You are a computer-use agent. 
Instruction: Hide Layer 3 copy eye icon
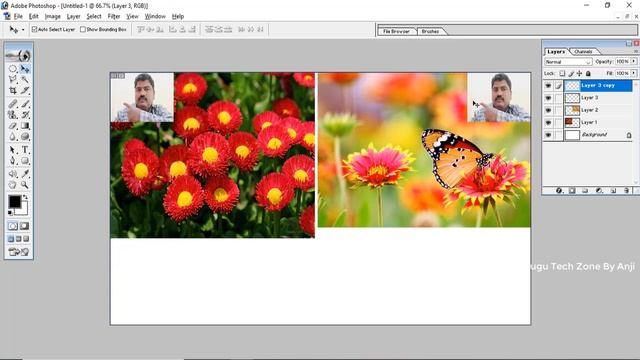(x=548, y=86)
